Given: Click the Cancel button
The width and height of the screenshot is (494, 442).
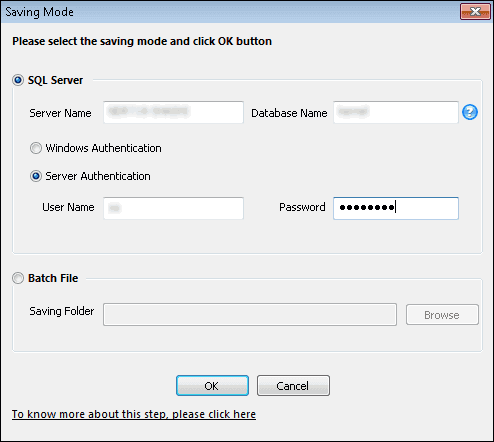Looking at the screenshot, I should click(293, 386).
